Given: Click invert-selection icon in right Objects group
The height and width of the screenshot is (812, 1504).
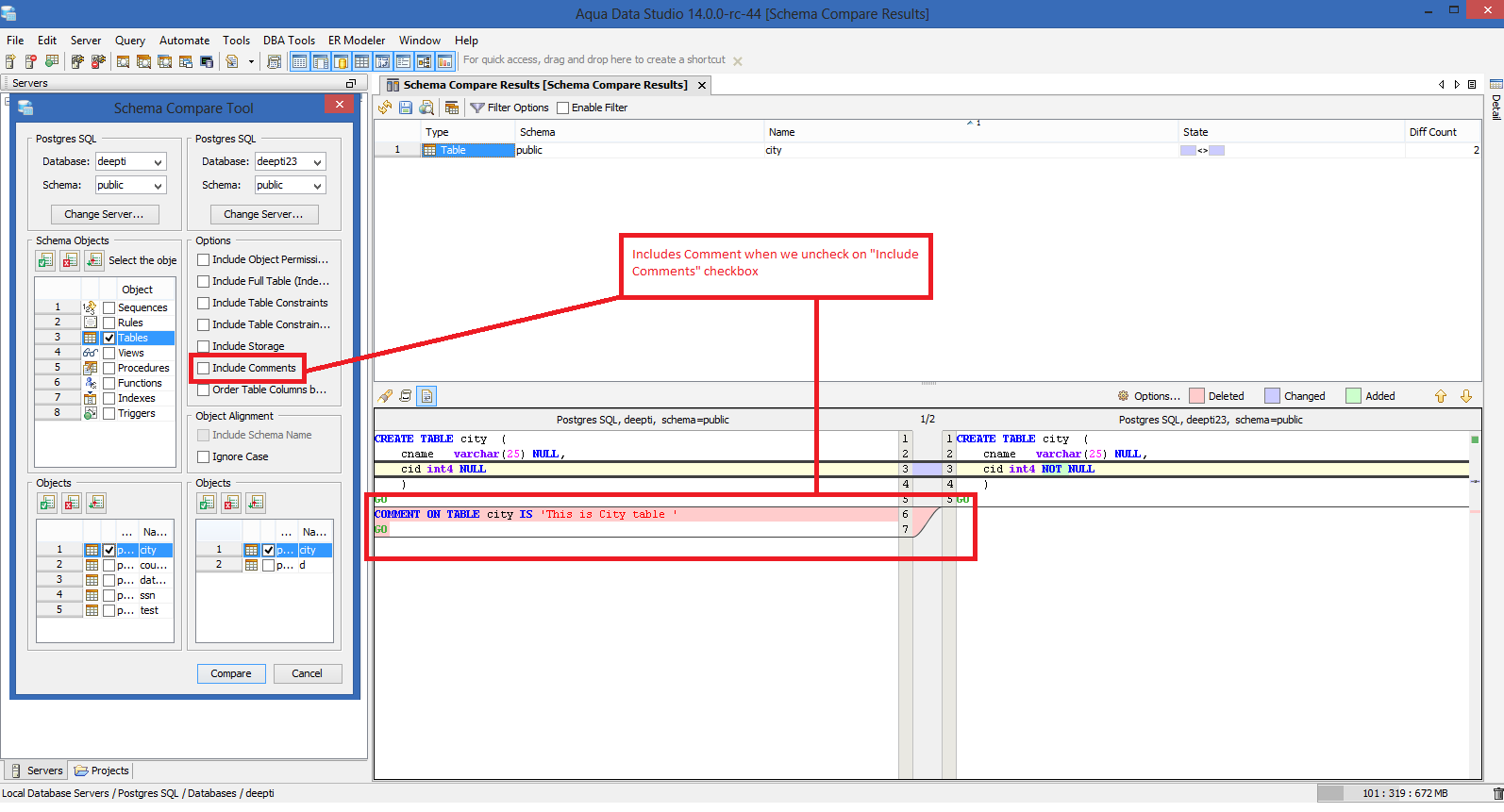Looking at the screenshot, I should click(256, 503).
